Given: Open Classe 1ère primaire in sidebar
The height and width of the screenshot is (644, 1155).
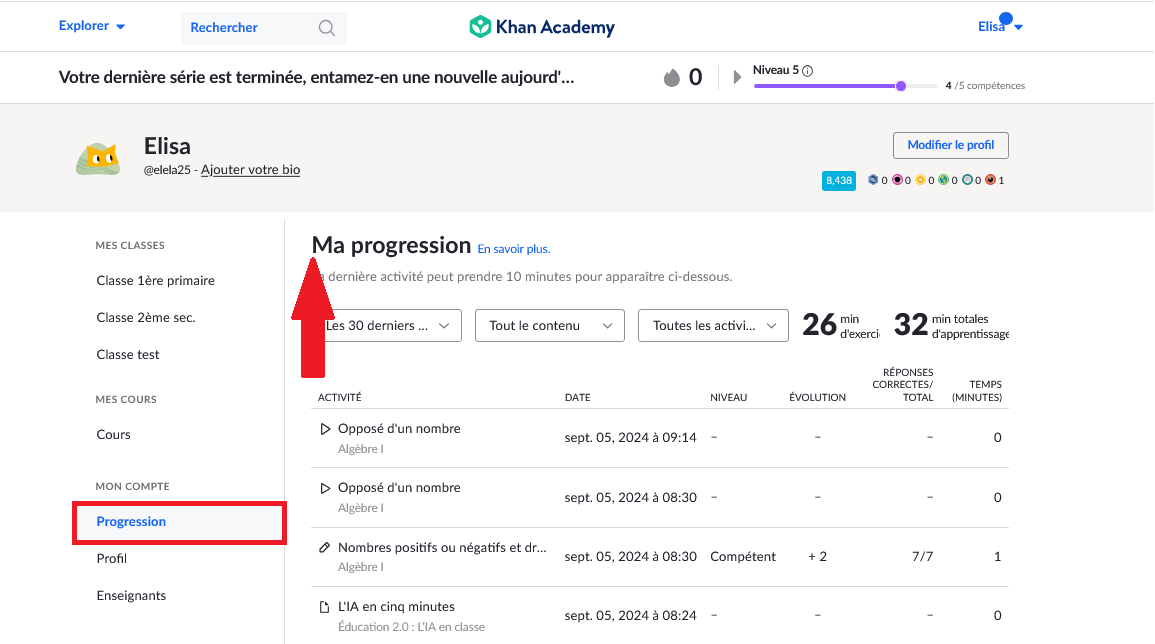Looking at the screenshot, I should point(155,281).
